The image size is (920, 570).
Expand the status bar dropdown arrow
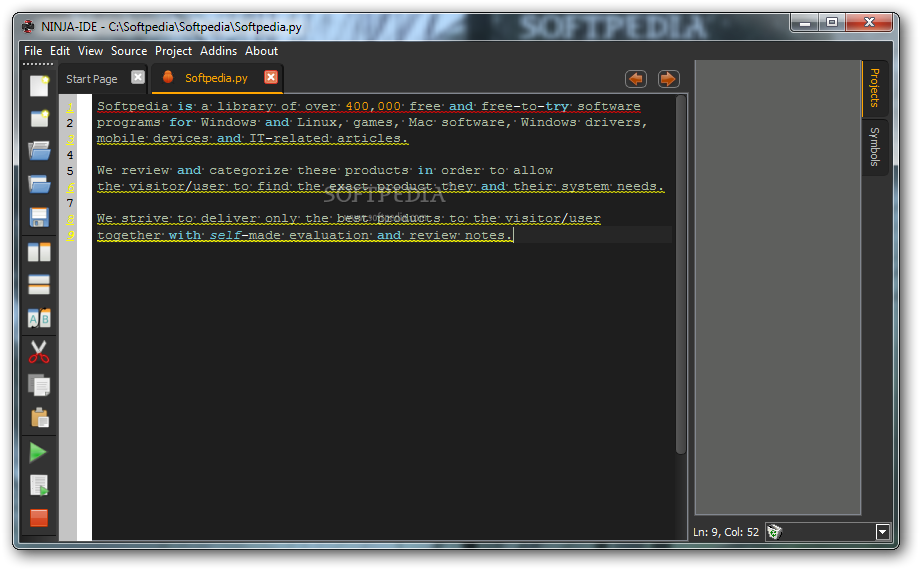[882, 532]
